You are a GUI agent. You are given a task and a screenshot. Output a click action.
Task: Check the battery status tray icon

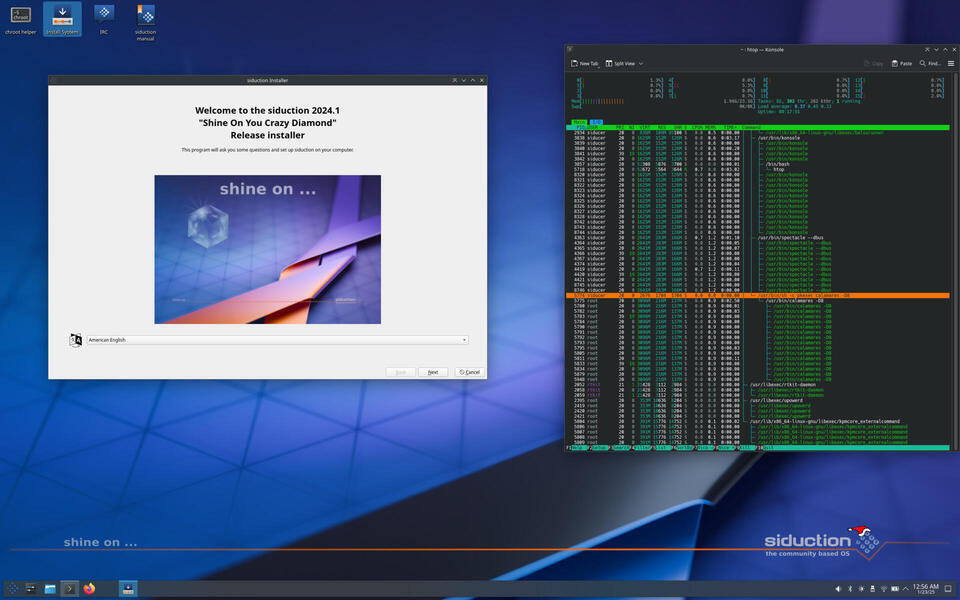coord(895,589)
